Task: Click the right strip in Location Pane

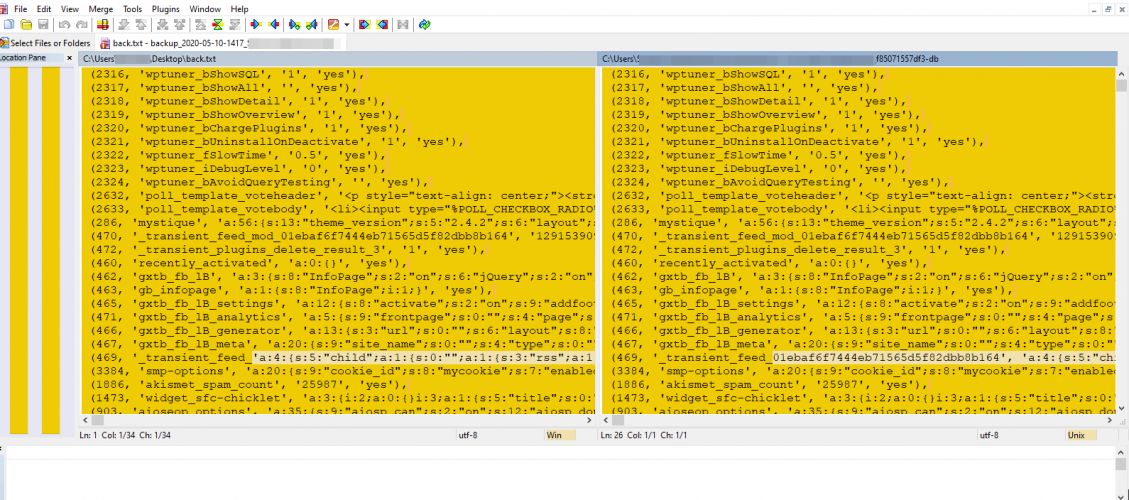Action: (50, 251)
